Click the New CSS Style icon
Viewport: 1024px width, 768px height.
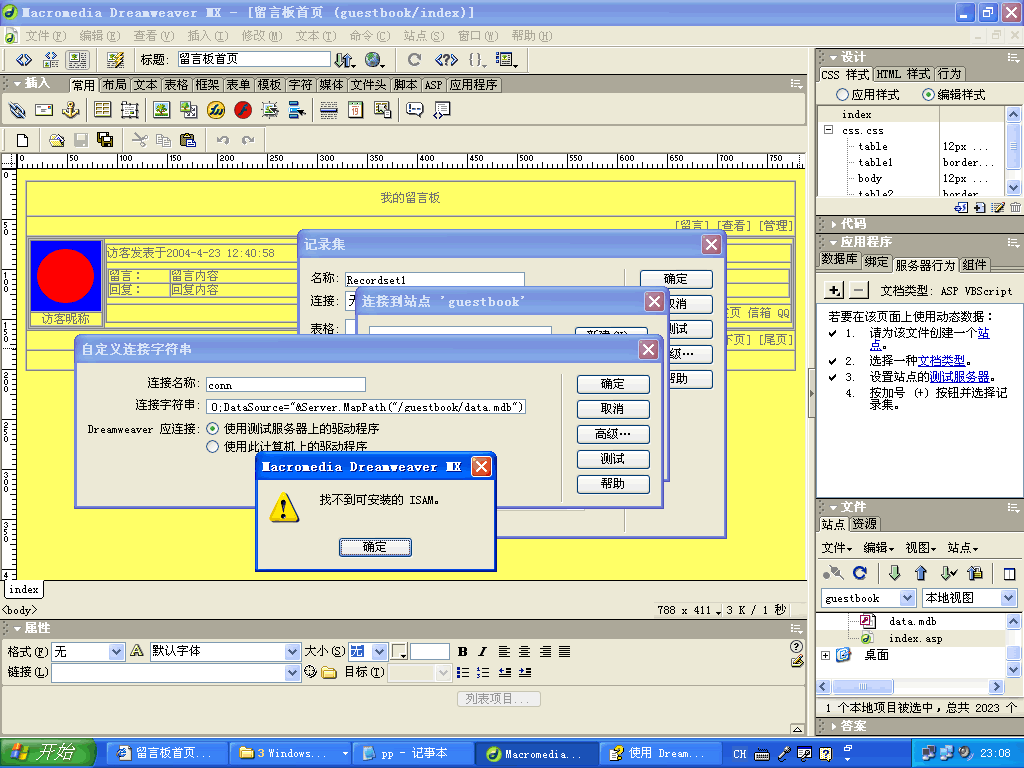(980, 208)
